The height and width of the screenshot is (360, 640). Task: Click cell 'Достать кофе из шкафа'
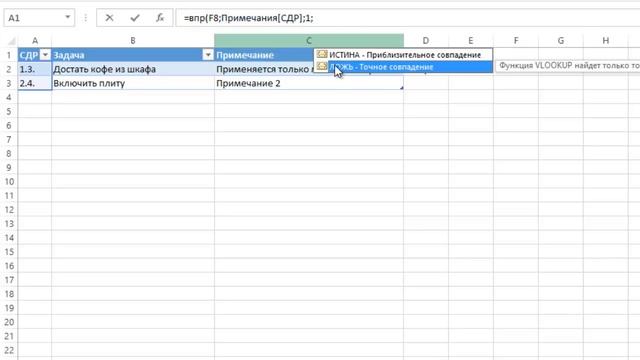click(133, 69)
